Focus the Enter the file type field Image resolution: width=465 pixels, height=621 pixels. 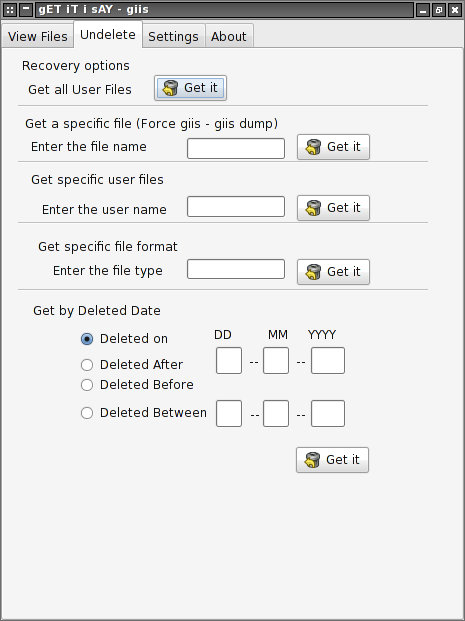tap(236, 269)
